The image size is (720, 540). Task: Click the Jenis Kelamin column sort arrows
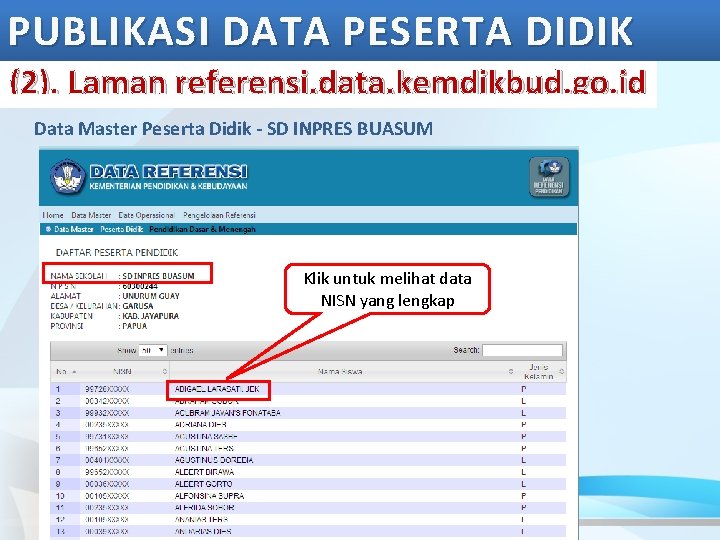(562, 371)
